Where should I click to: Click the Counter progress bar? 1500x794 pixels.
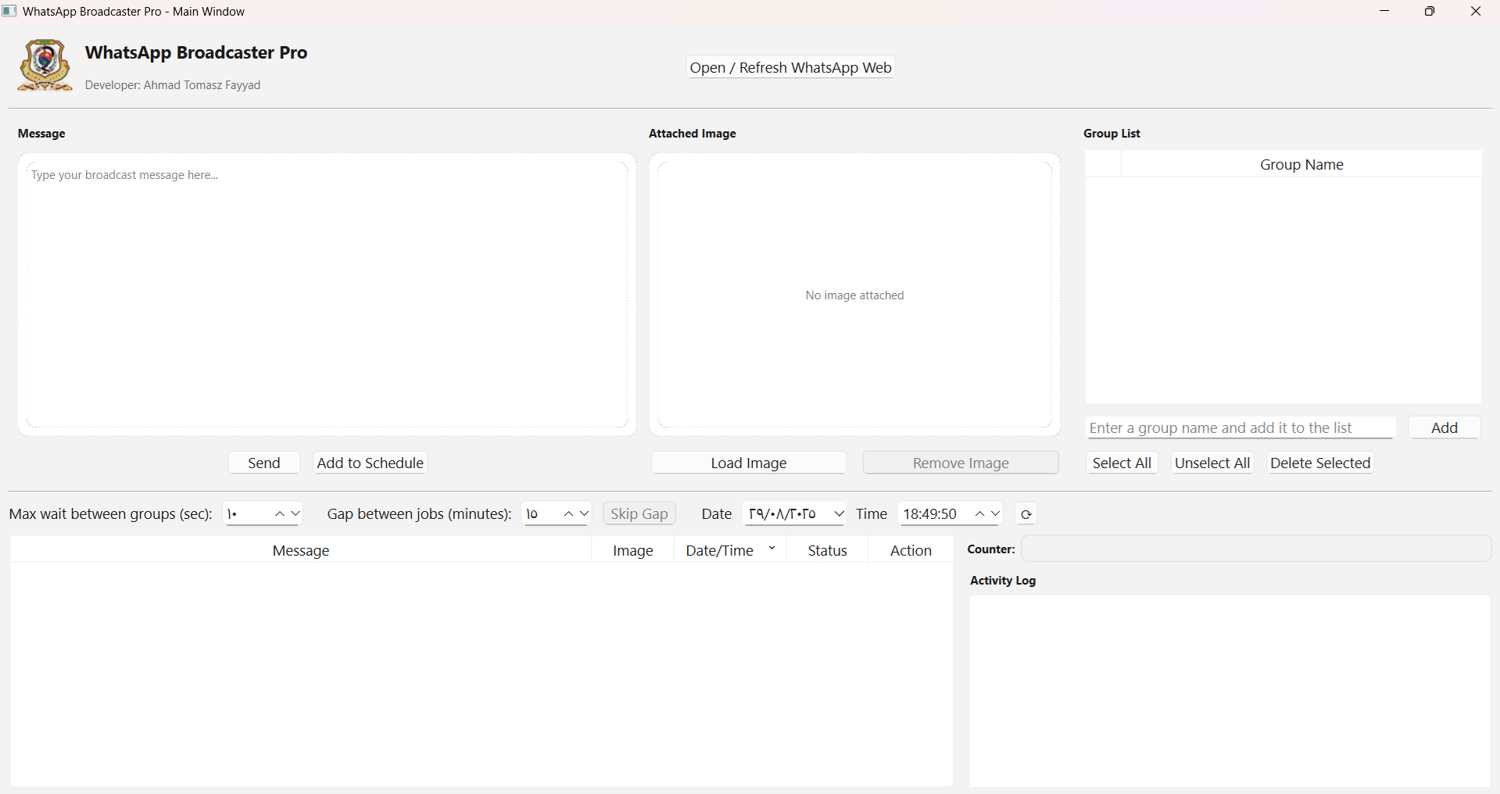point(1256,548)
